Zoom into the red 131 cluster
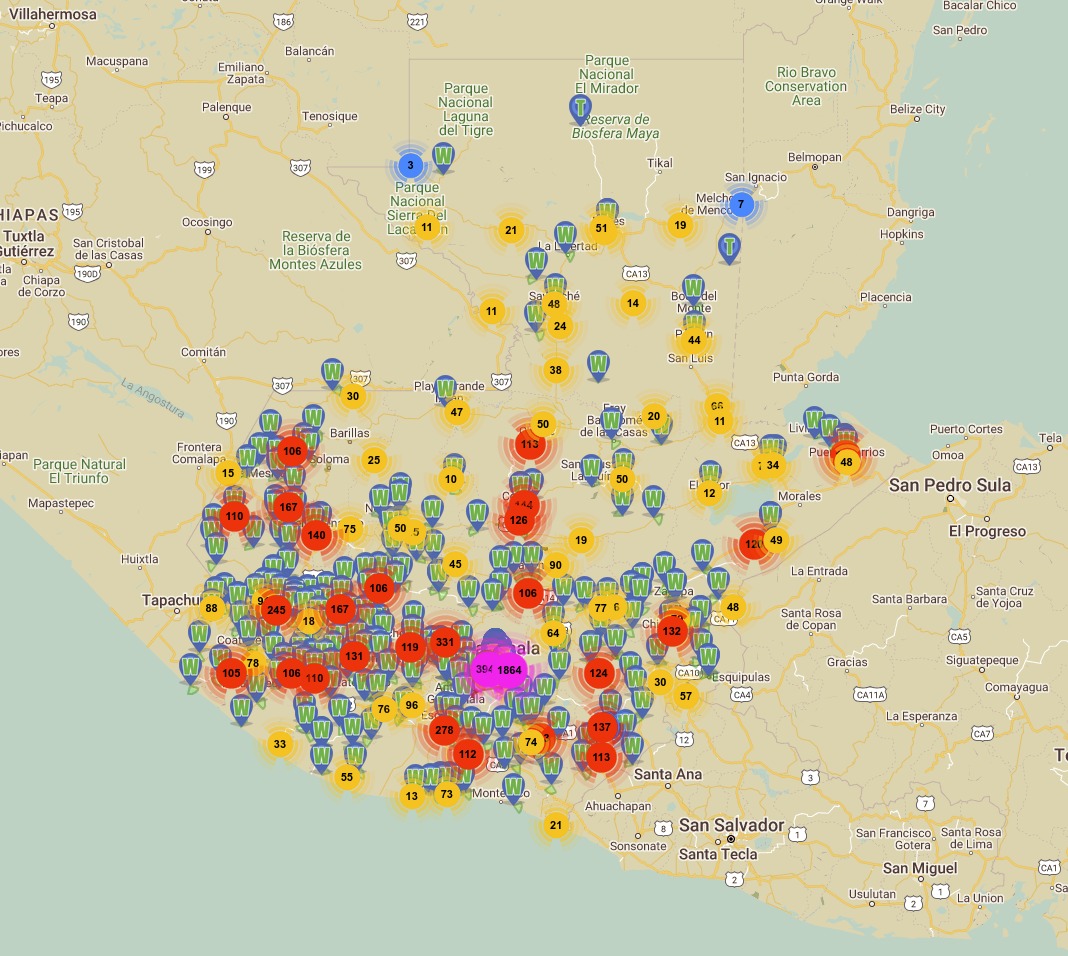 click(x=354, y=656)
